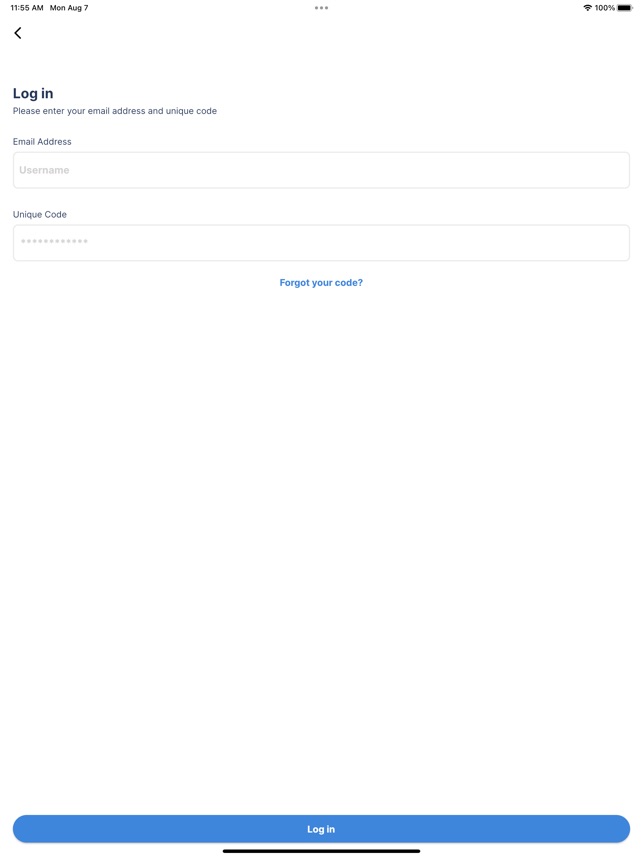The height and width of the screenshot is (858, 643).
Task: Tap the clock showing 11:55 AM
Action: [25, 7]
